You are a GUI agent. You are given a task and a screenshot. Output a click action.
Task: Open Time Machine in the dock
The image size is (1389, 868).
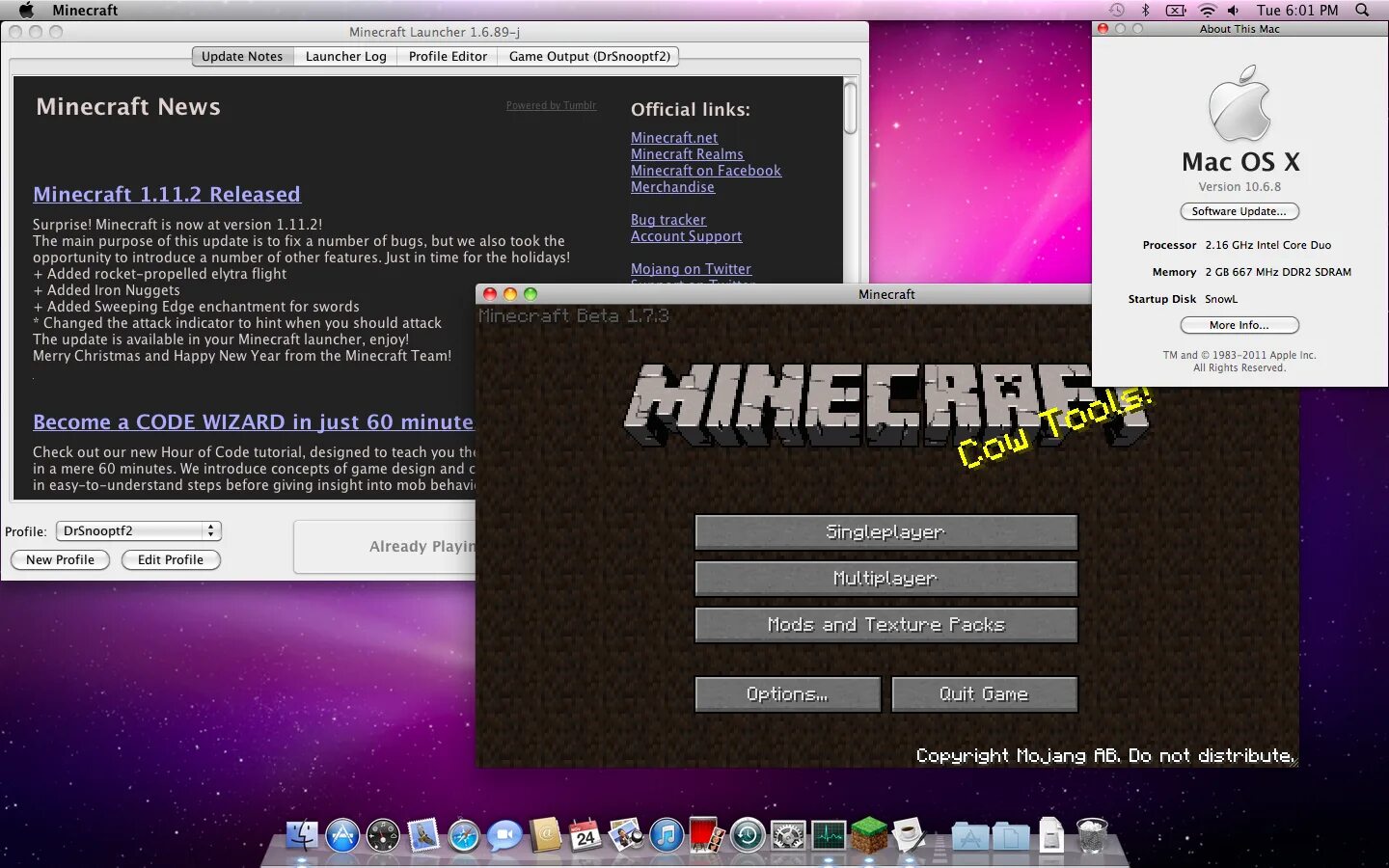(748, 835)
